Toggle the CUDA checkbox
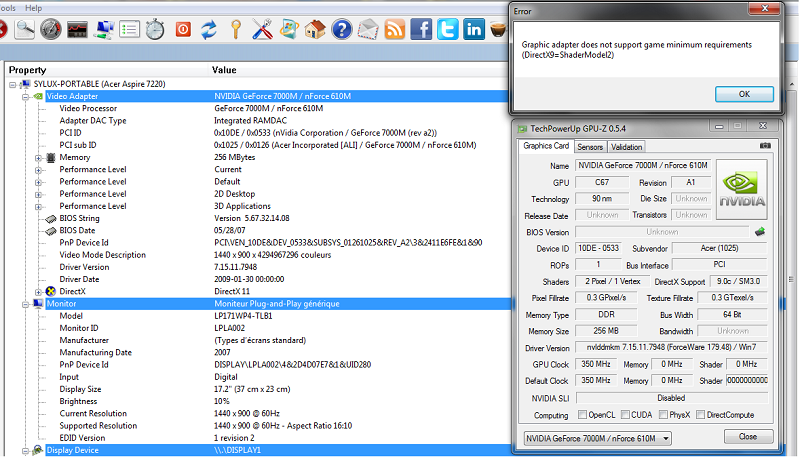The image size is (800, 459). [625, 415]
